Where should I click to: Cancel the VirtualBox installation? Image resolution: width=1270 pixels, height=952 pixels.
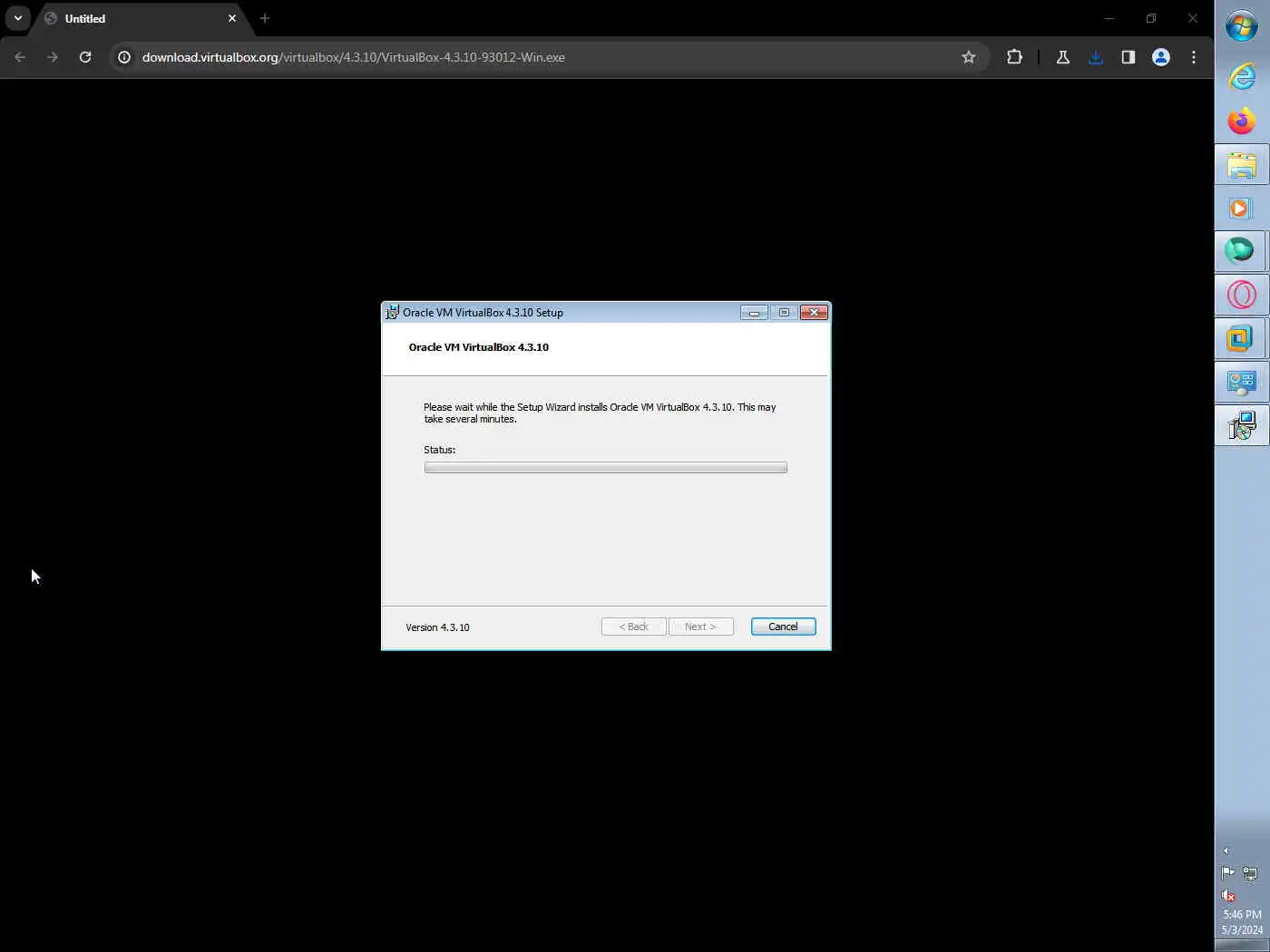783,627
